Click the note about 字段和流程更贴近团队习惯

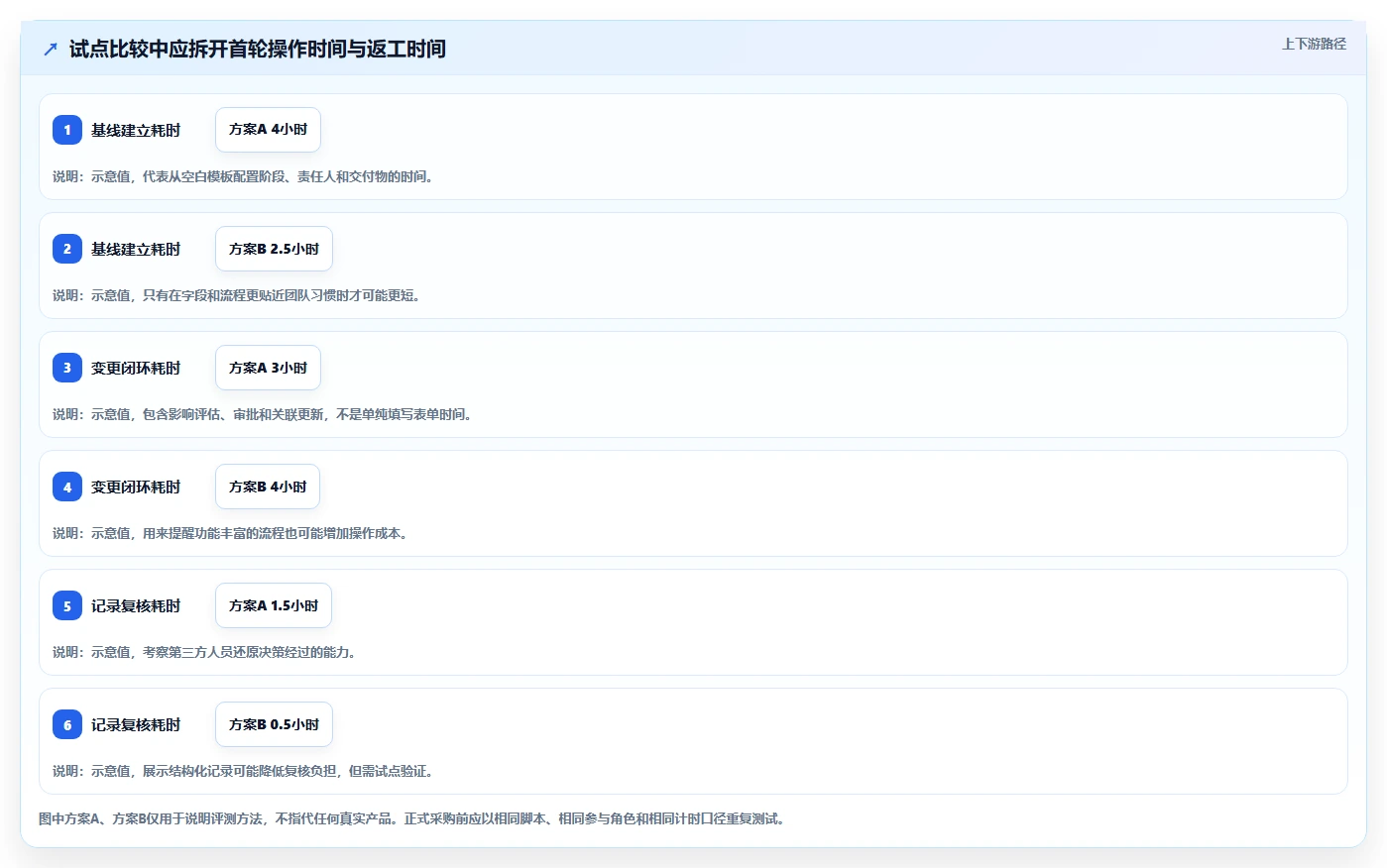(238, 295)
